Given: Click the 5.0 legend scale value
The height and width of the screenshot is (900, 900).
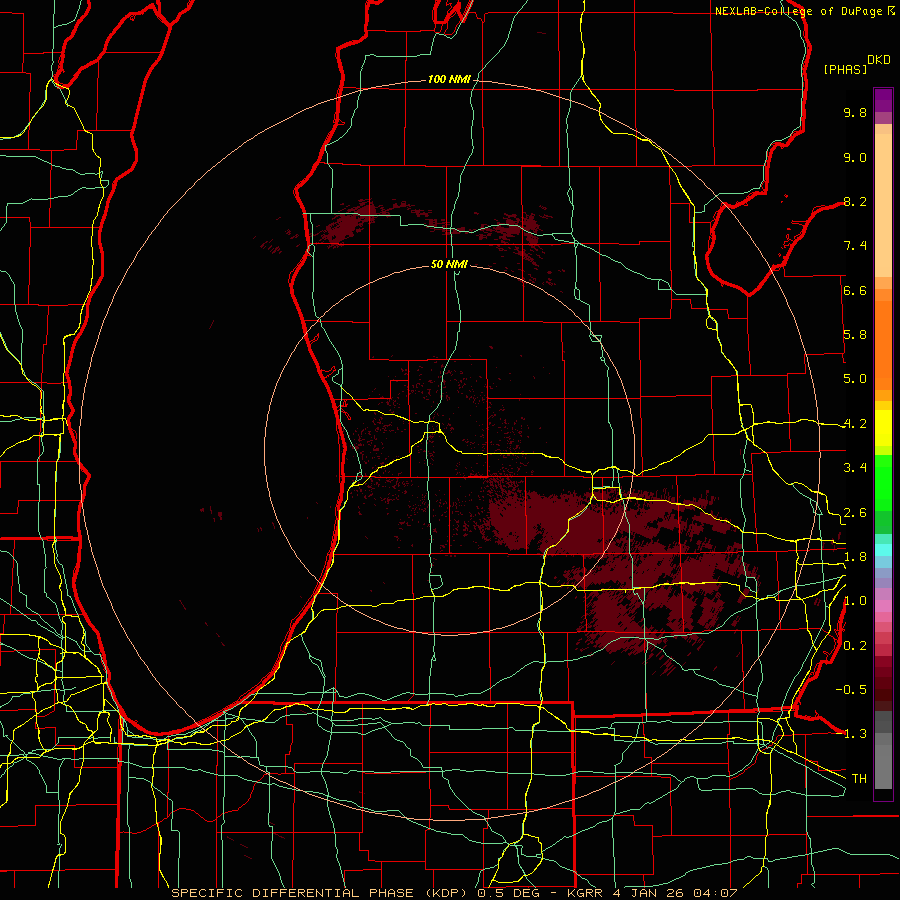Looking at the screenshot, I should pos(855,379).
